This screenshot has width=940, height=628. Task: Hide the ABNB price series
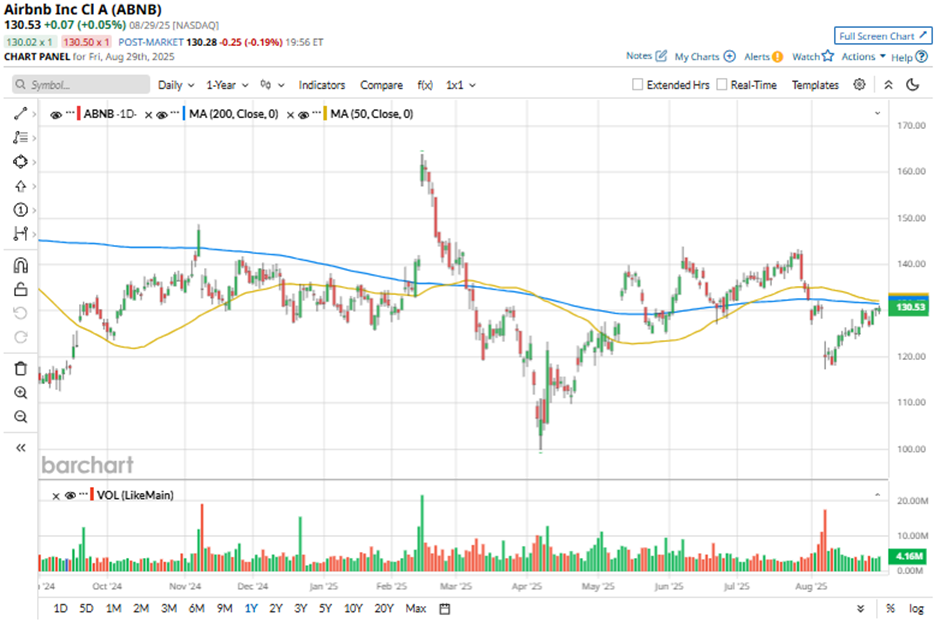click(56, 114)
